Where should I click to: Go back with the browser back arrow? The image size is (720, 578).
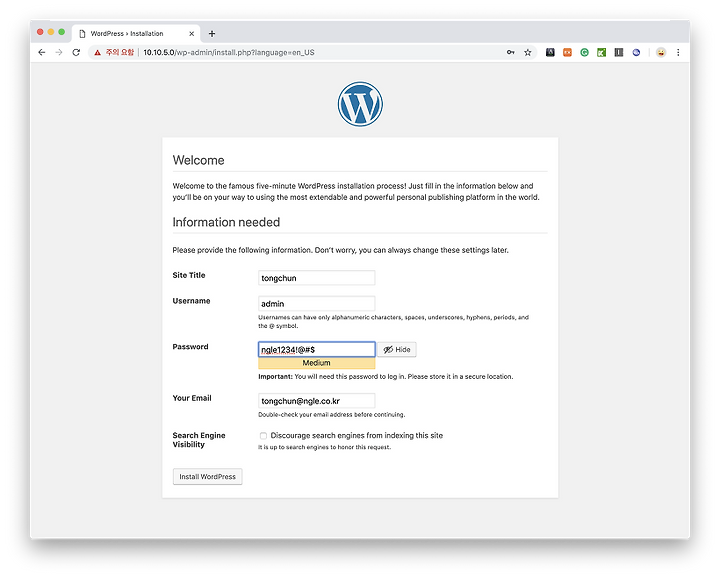(x=42, y=52)
